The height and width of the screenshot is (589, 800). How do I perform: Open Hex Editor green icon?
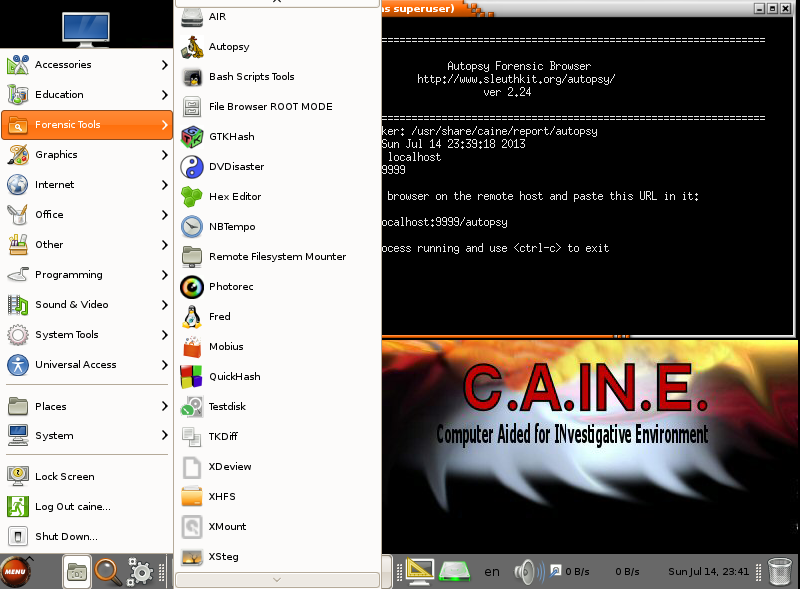[192, 197]
